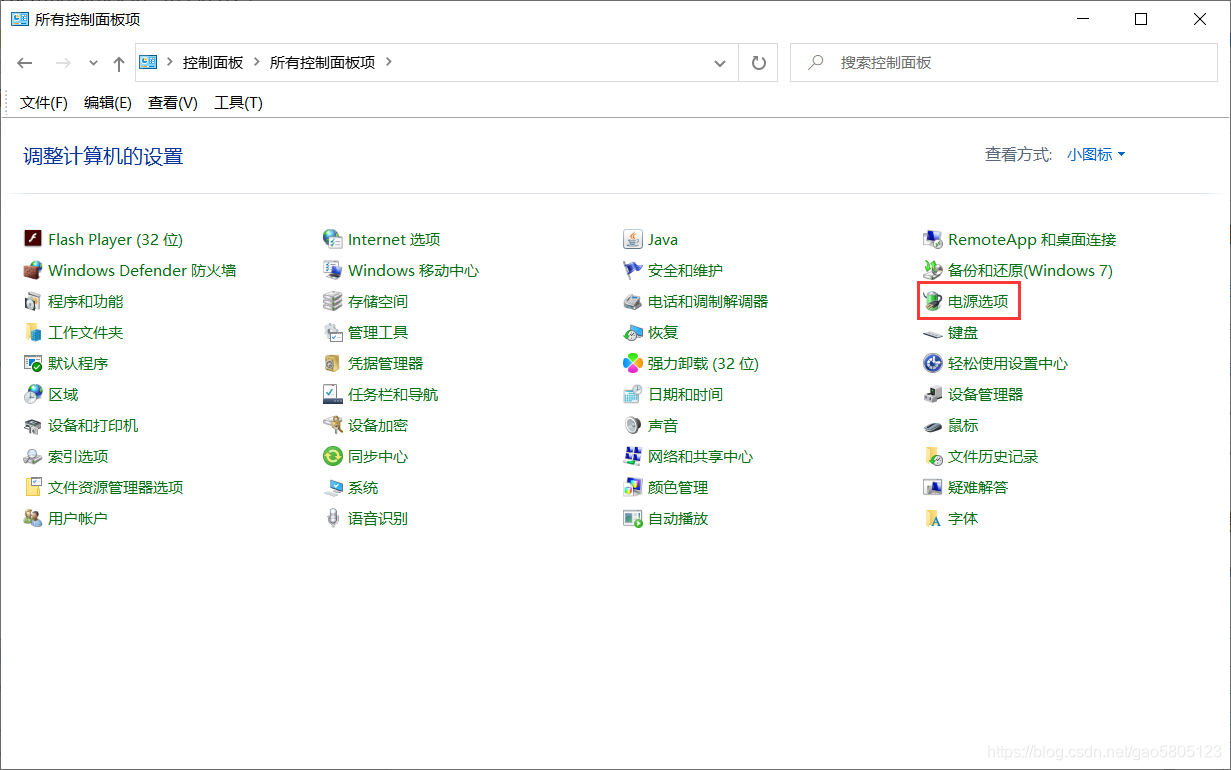Open the 恢复 icon
Screen dimensions: 1231x770
point(633,332)
